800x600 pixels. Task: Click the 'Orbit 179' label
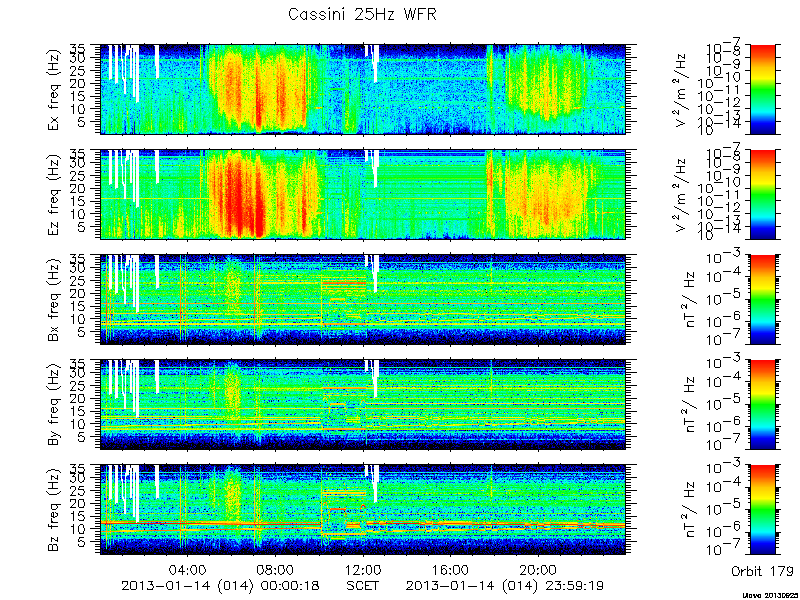762,571
